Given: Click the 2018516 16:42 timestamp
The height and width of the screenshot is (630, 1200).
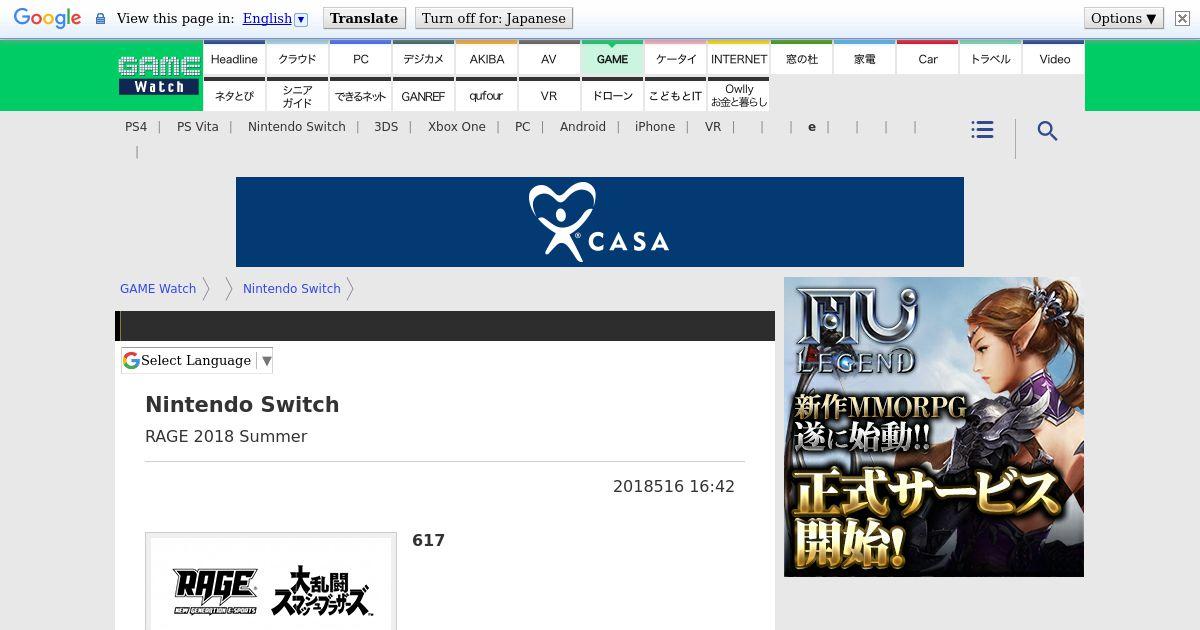Looking at the screenshot, I should [674, 487].
